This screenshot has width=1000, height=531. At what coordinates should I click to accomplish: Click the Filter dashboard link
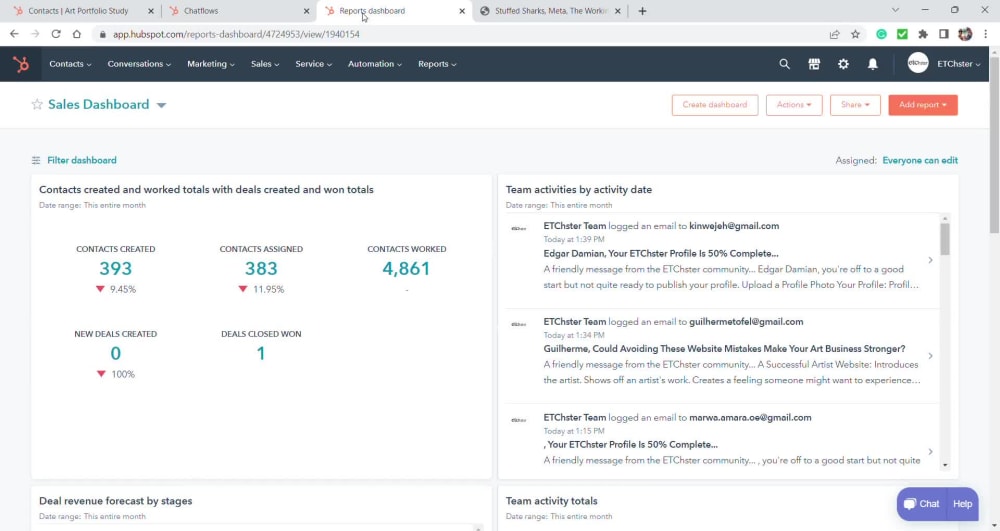pyautogui.click(x=82, y=161)
